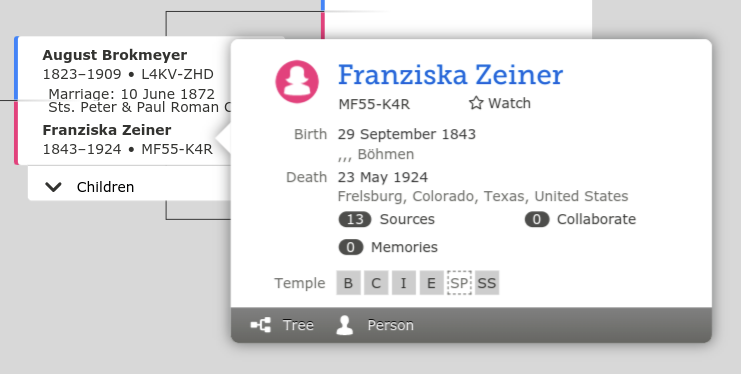Select August Brokmeyer in the tree

pos(115,55)
